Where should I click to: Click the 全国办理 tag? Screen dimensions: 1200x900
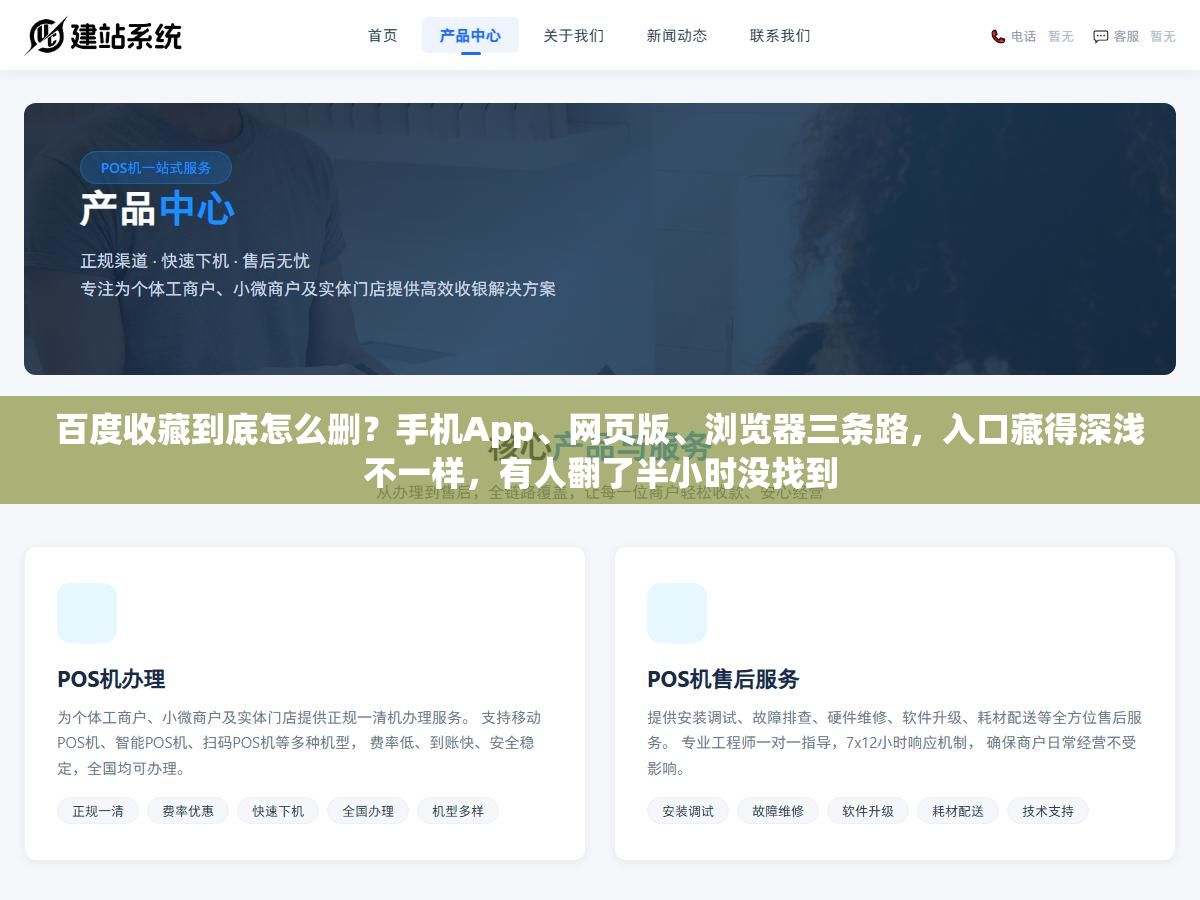368,811
